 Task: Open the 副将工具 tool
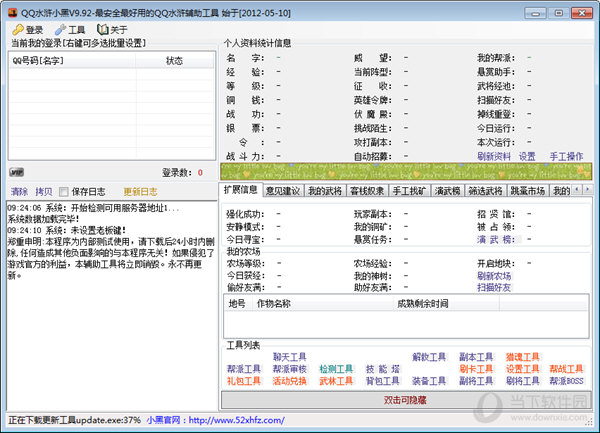tap(476, 381)
